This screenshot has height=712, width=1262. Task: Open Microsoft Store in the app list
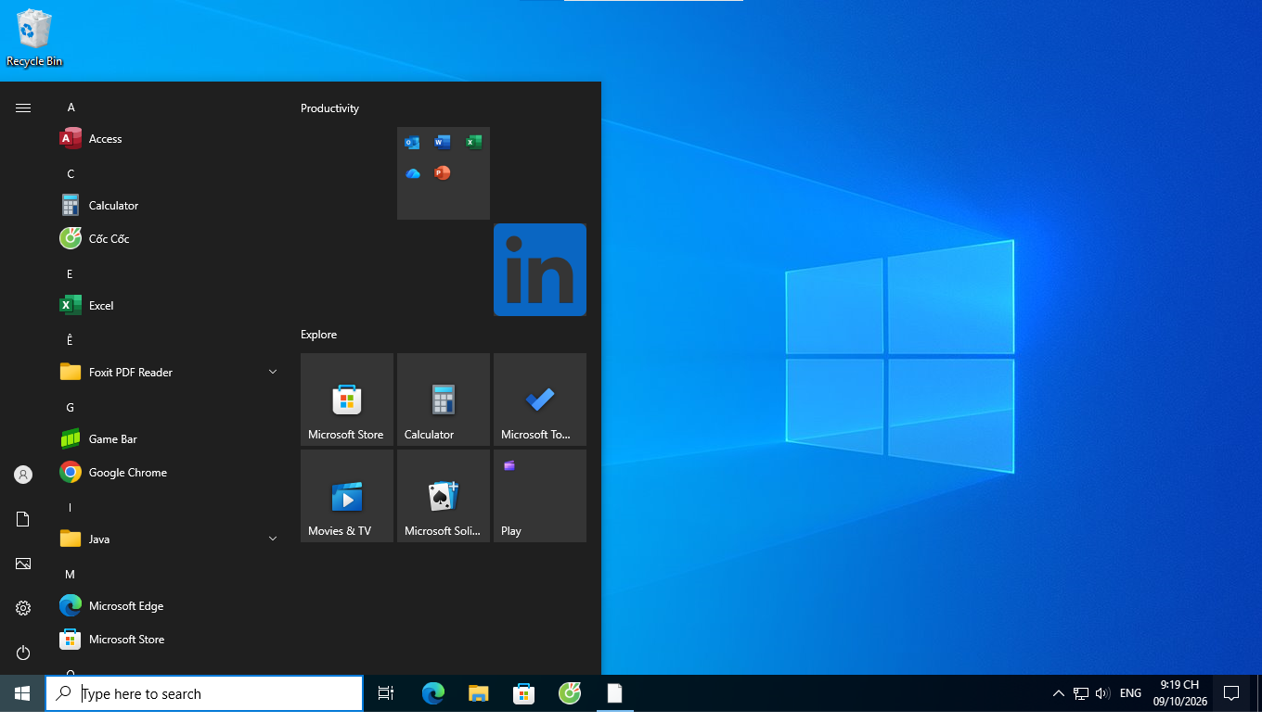pyautogui.click(x=168, y=639)
